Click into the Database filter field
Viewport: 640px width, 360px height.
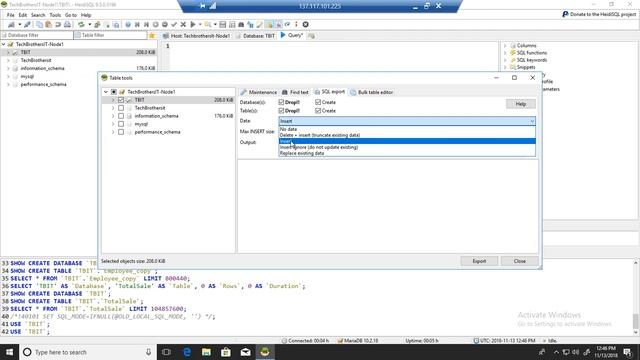click(x=37, y=36)
